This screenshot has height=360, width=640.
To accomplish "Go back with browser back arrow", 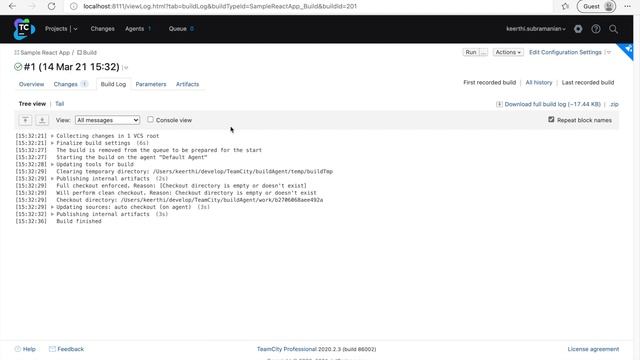I will click(x=12, y=6).
